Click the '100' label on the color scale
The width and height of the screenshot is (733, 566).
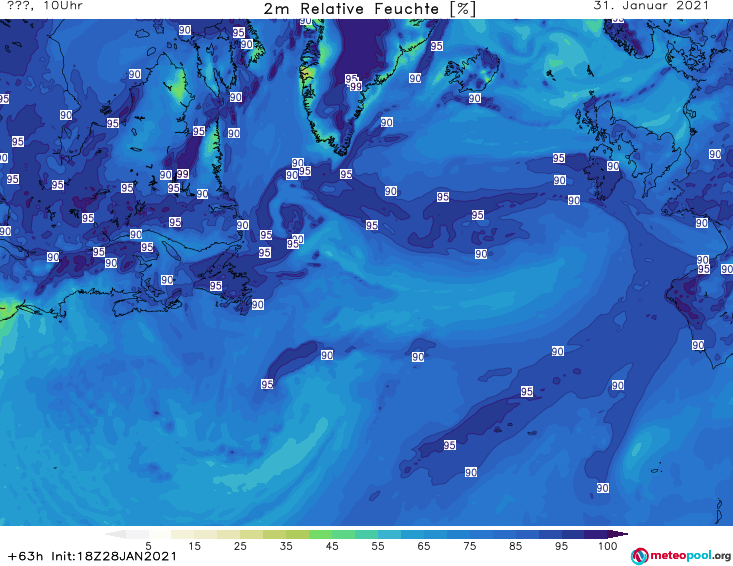pyautogui.click(x=607, y=546)
